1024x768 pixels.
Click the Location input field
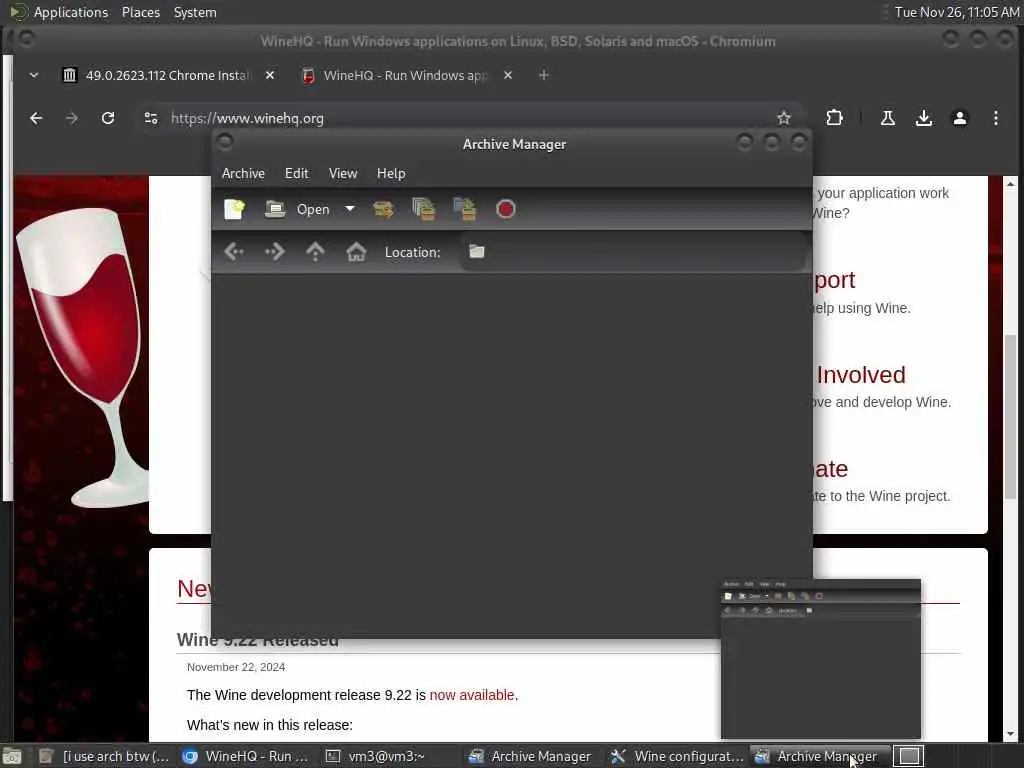(633, 251)
